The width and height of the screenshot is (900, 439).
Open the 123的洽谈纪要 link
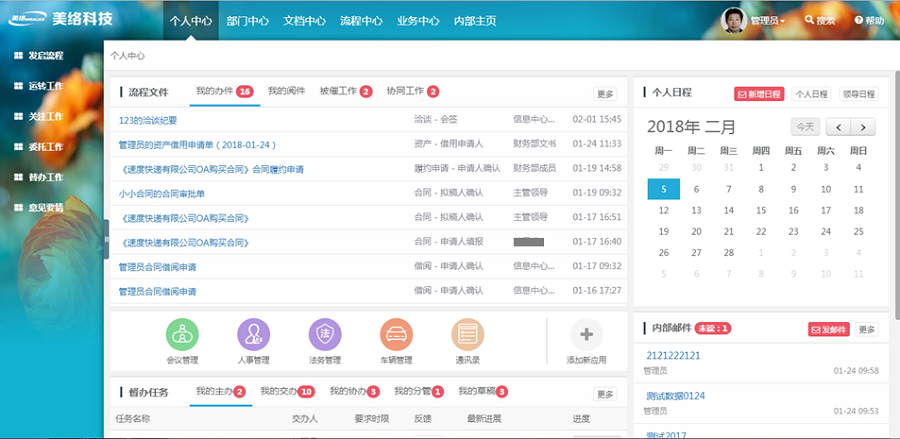point(148,120)
